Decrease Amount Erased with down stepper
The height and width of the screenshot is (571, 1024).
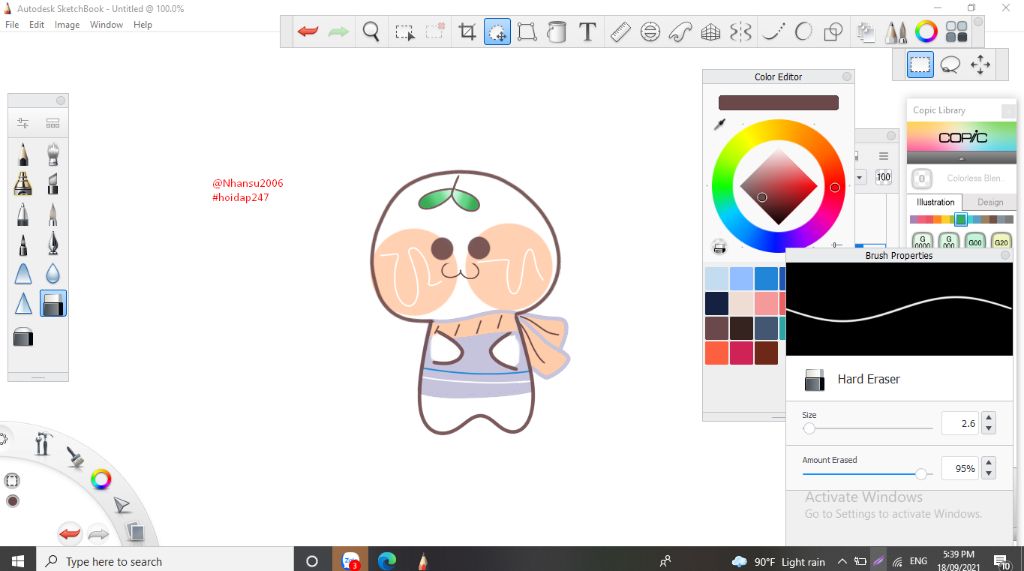tap(989, 473)
